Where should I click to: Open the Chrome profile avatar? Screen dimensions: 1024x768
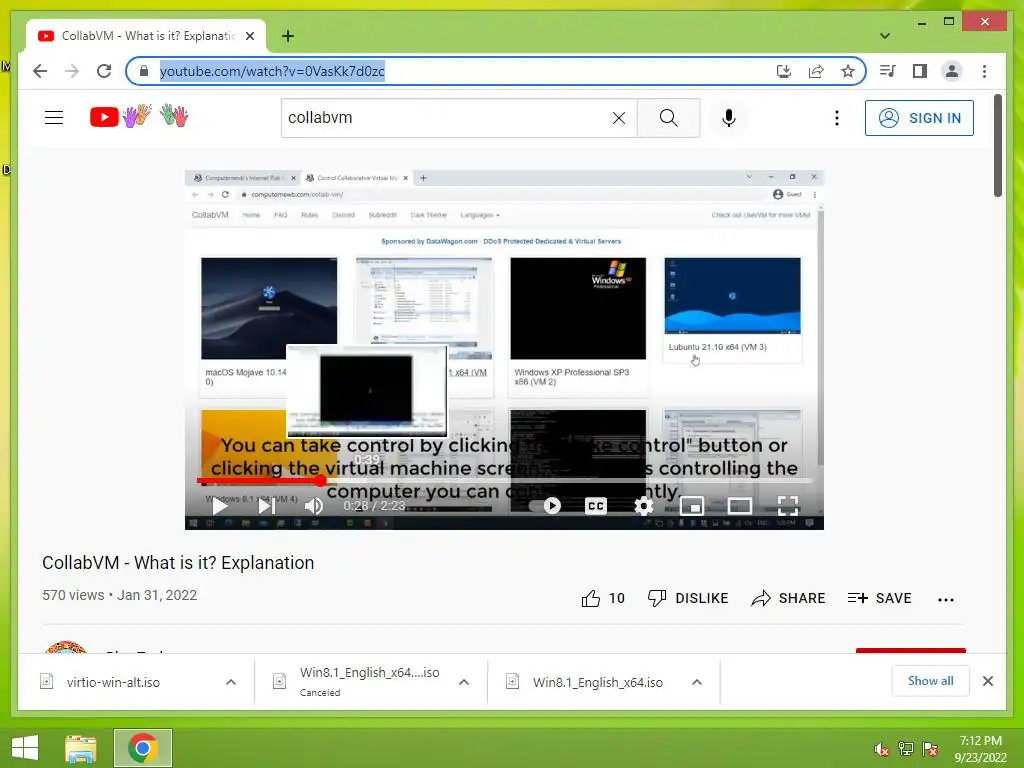[952, 71]
